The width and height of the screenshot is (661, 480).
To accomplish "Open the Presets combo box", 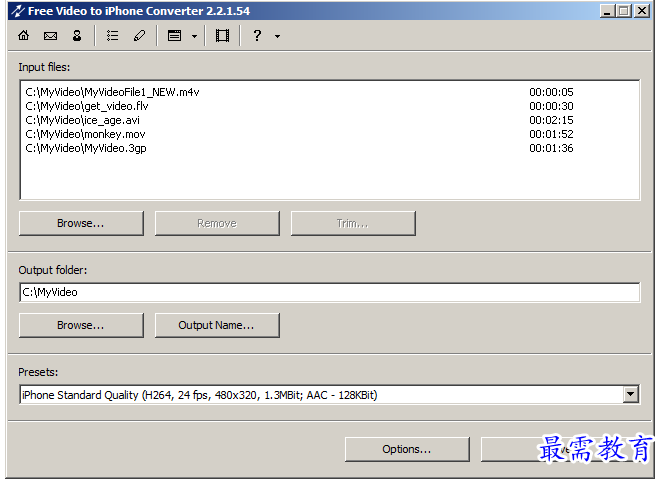I will tap(330, 394).
